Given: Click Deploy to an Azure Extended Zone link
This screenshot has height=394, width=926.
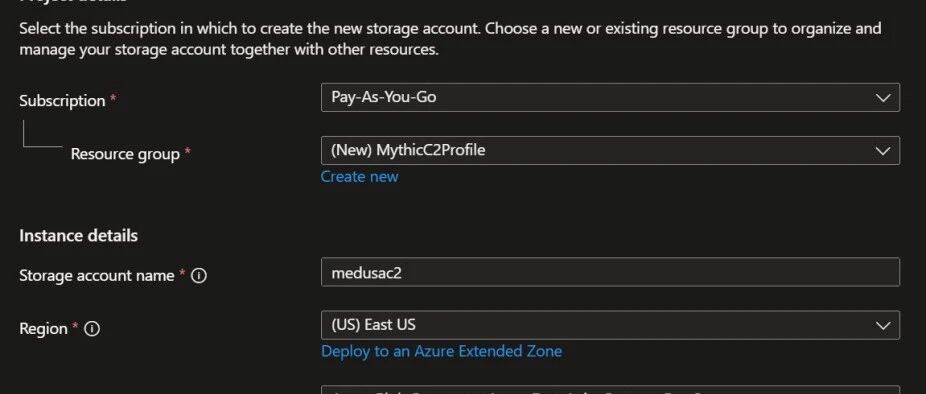Looking at the screenshot, I should pos(441,351).
